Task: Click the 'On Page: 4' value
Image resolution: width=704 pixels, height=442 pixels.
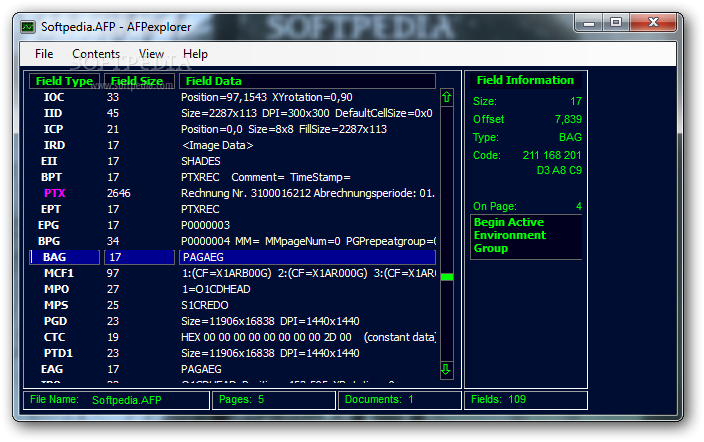Action: pos(578,206)
